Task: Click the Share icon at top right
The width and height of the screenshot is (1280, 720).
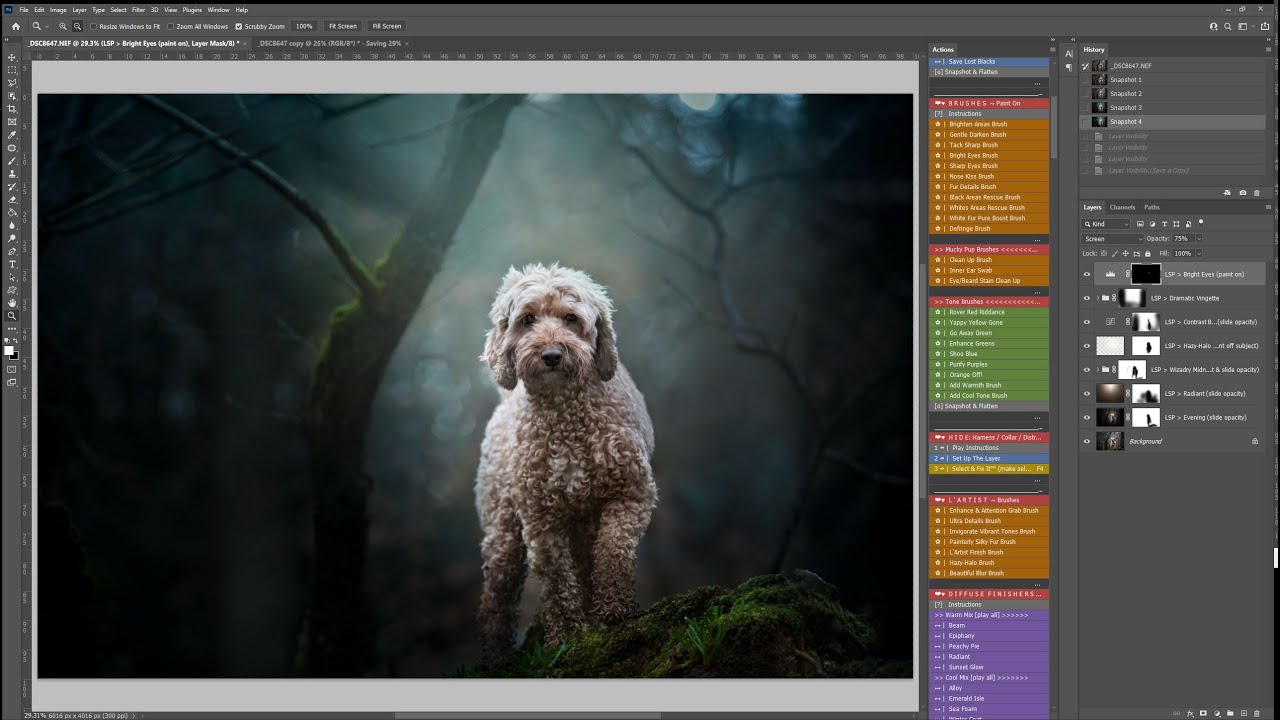Action: tap(1265, 26)
